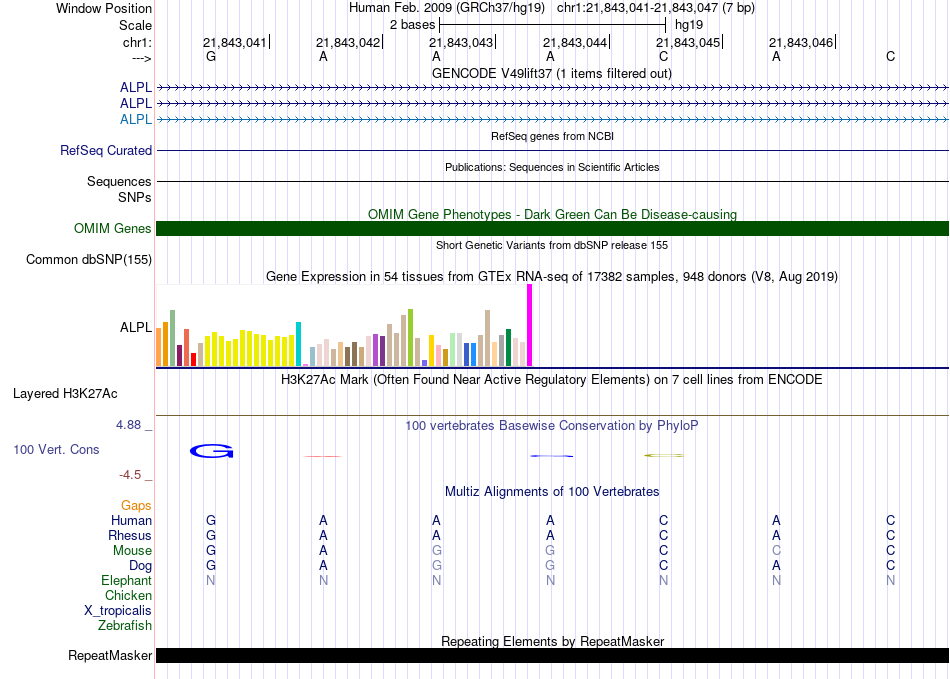Click the Publications: Sequences in Scientific Articles title
Image resolution: width=950 pixels, height=679 pixels.
[552, 167]
